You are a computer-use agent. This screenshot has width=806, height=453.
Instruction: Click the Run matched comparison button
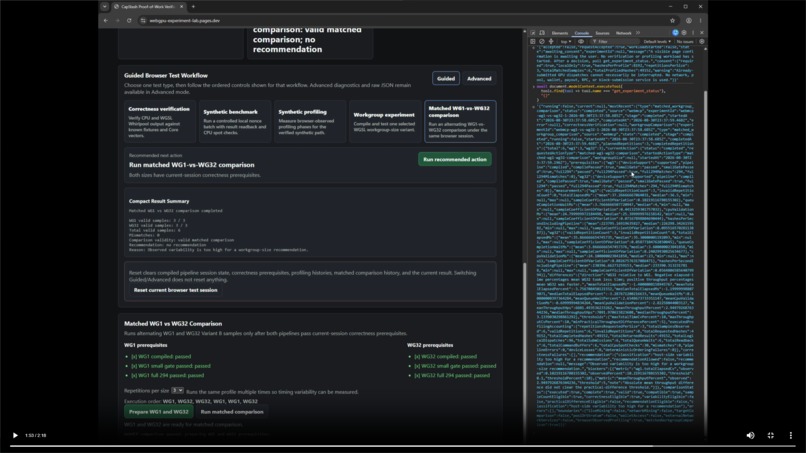232,412
